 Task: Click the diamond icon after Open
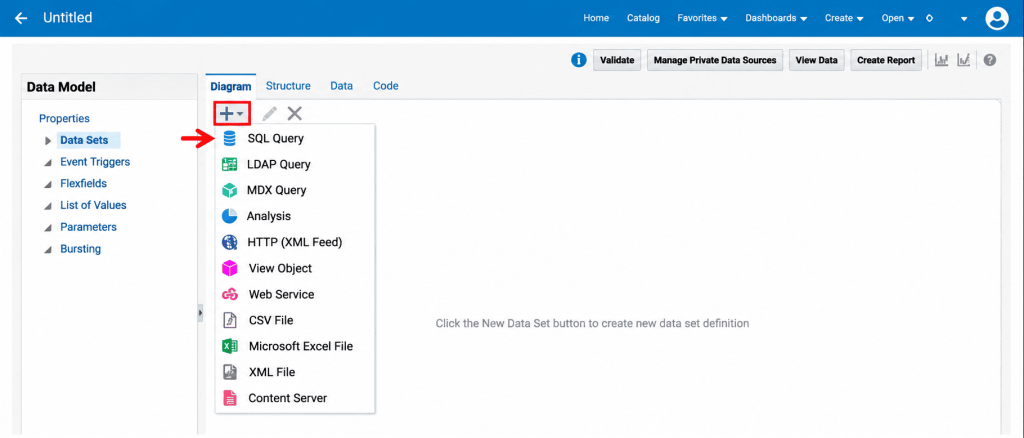929,18
